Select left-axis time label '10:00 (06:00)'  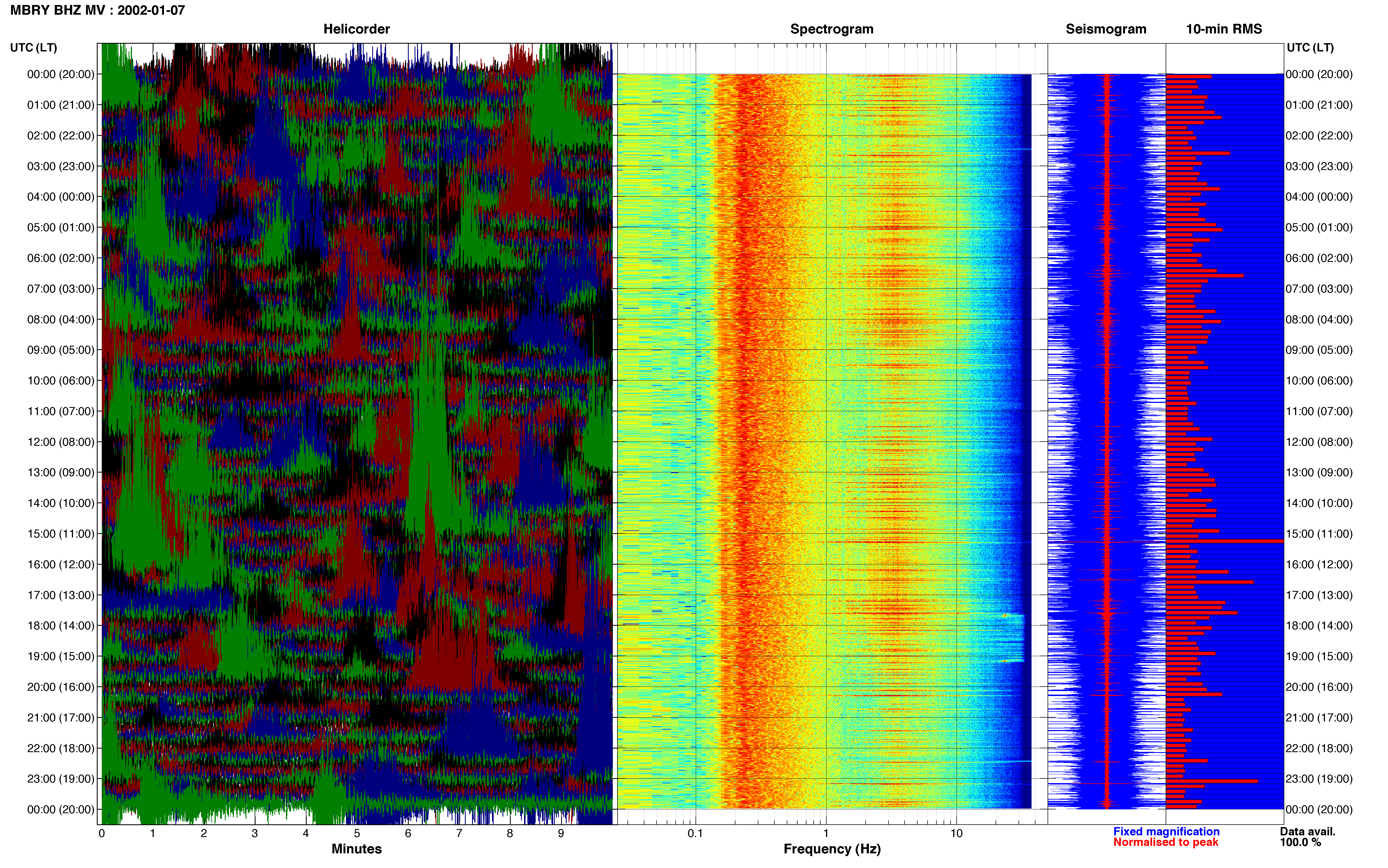coord(61,380)
